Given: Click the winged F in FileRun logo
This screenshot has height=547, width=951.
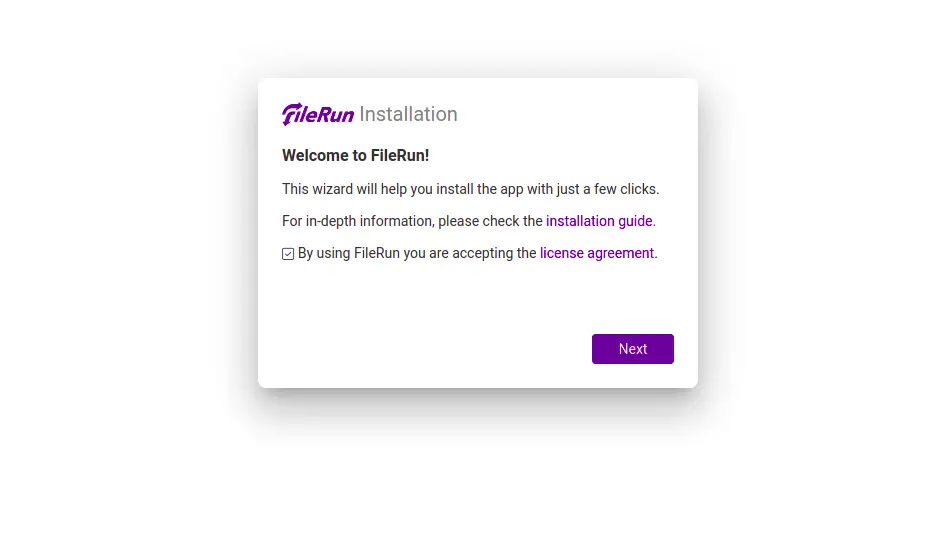Looking at the screenshot, I should [x=291, y=114].
